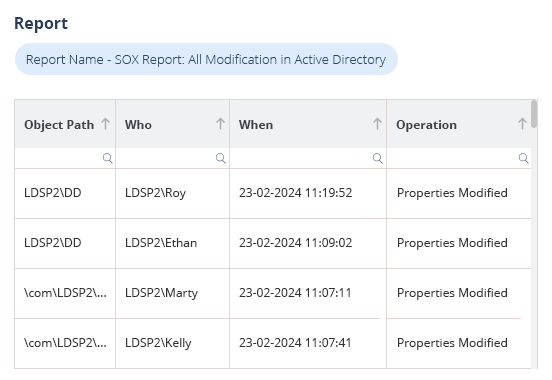The height and width of the screenshot is (380, 552).
Task: Click the Who column header
Action: [172, 124]
